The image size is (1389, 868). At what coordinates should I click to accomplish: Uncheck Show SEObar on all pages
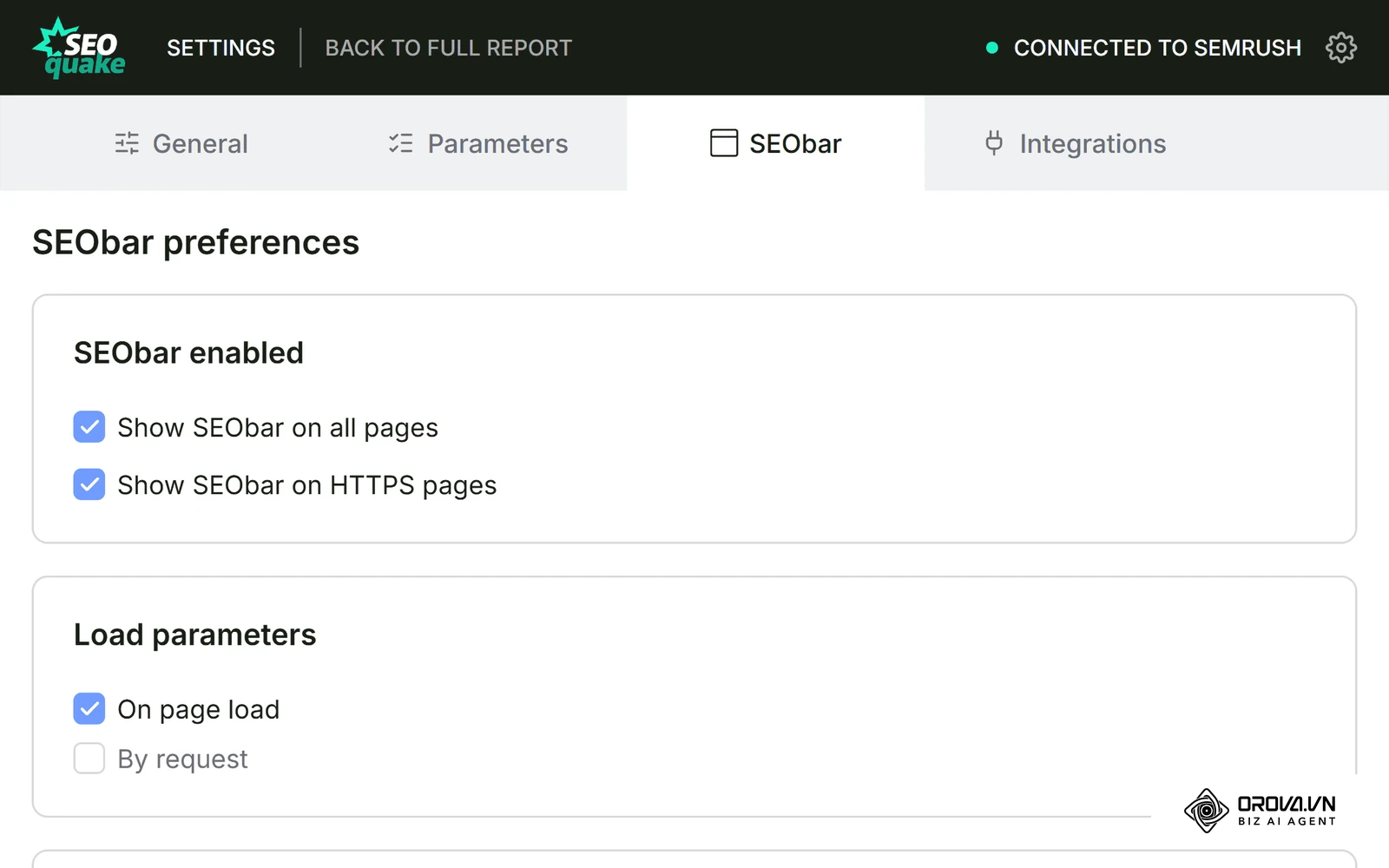(x=89, y=427)
